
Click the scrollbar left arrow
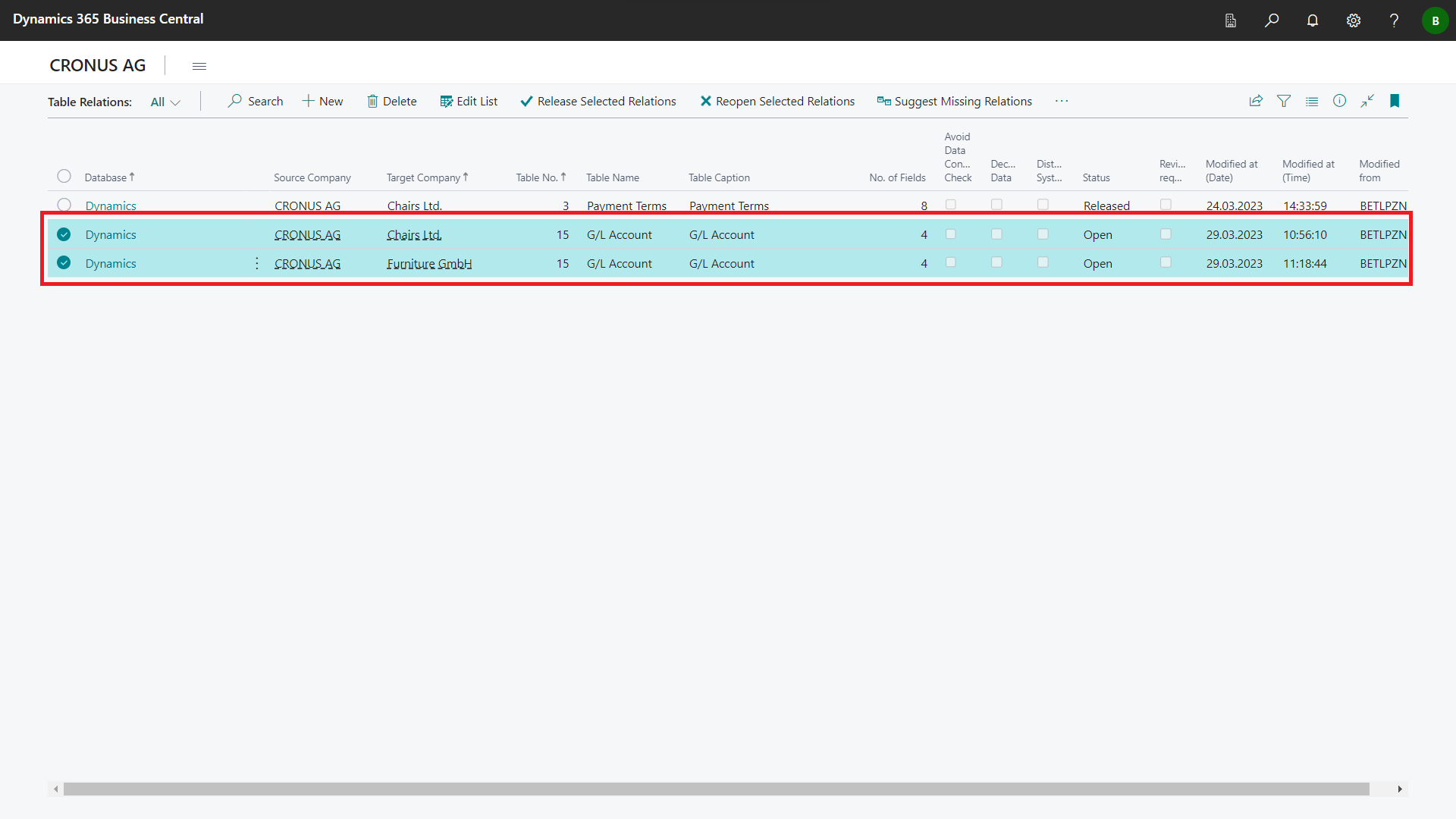click(x=56, y=789)
